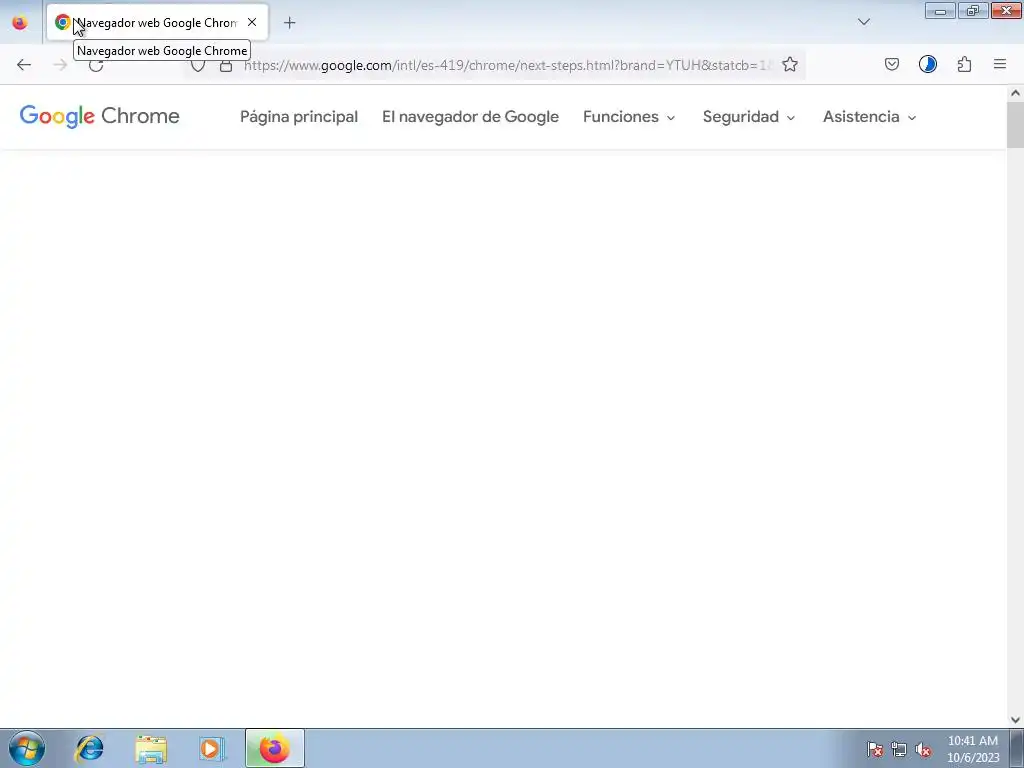Image resolution: width=1024 pixels, height=768 pixels.
Task: Open a new tab with plus button
Action: click(x=289, y=23)
